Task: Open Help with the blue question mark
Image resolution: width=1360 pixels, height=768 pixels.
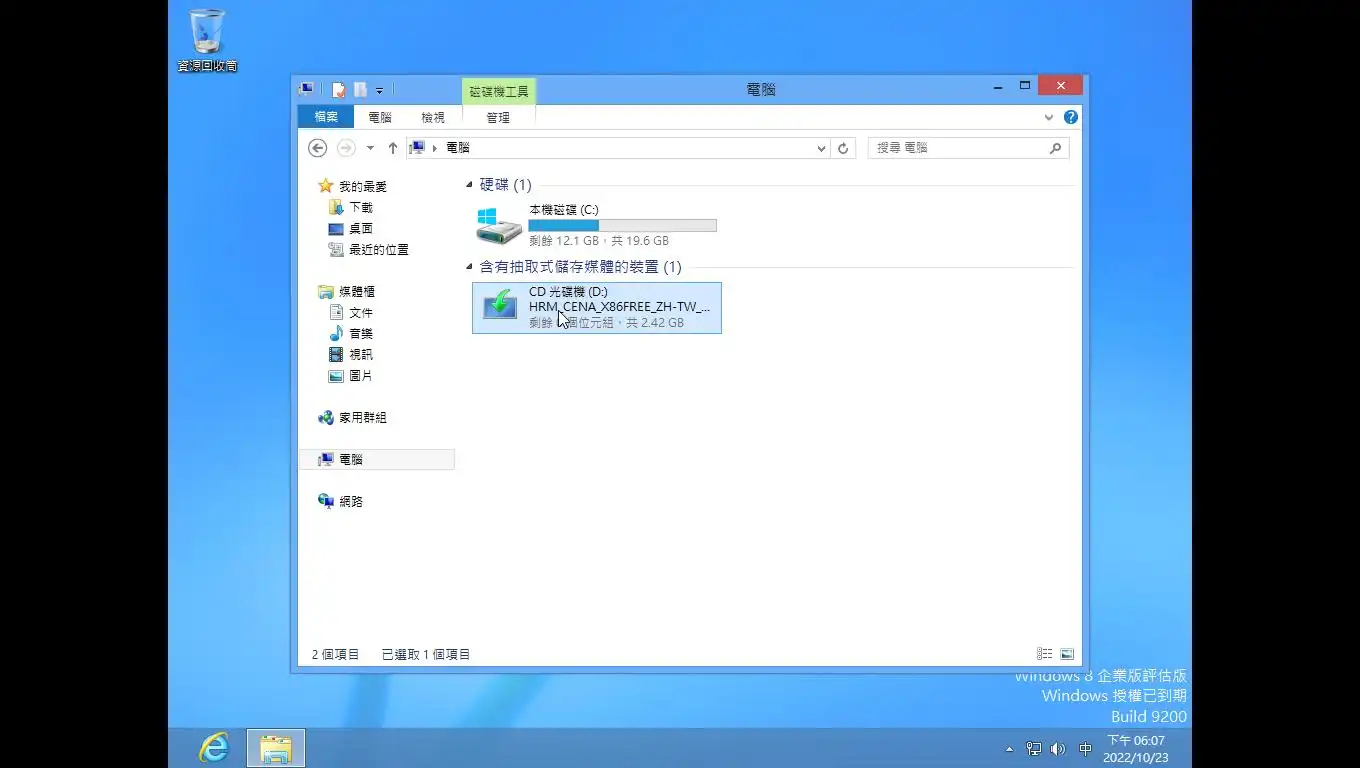Action: (x=1071, y=117)
